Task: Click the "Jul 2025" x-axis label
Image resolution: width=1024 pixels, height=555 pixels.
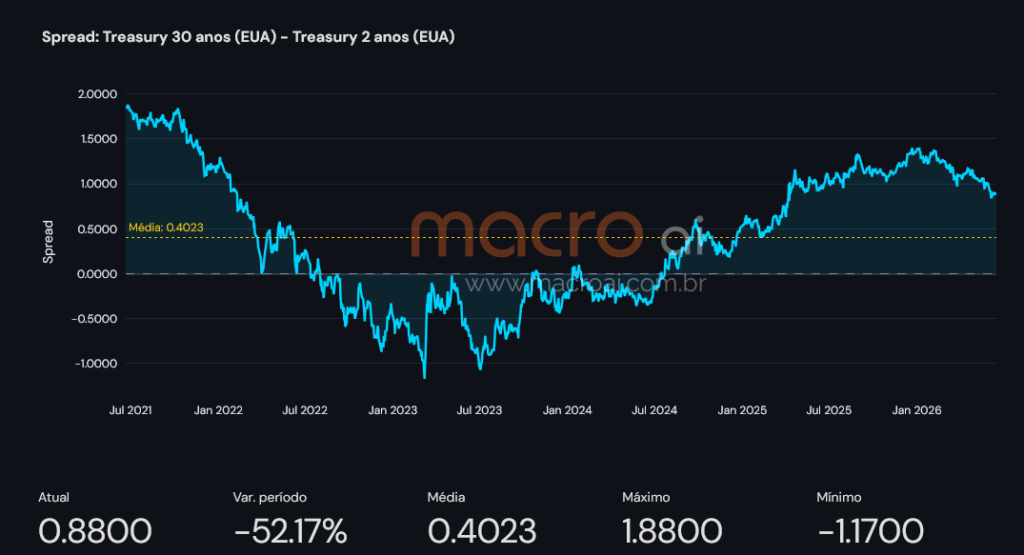Action: [829, 410]
